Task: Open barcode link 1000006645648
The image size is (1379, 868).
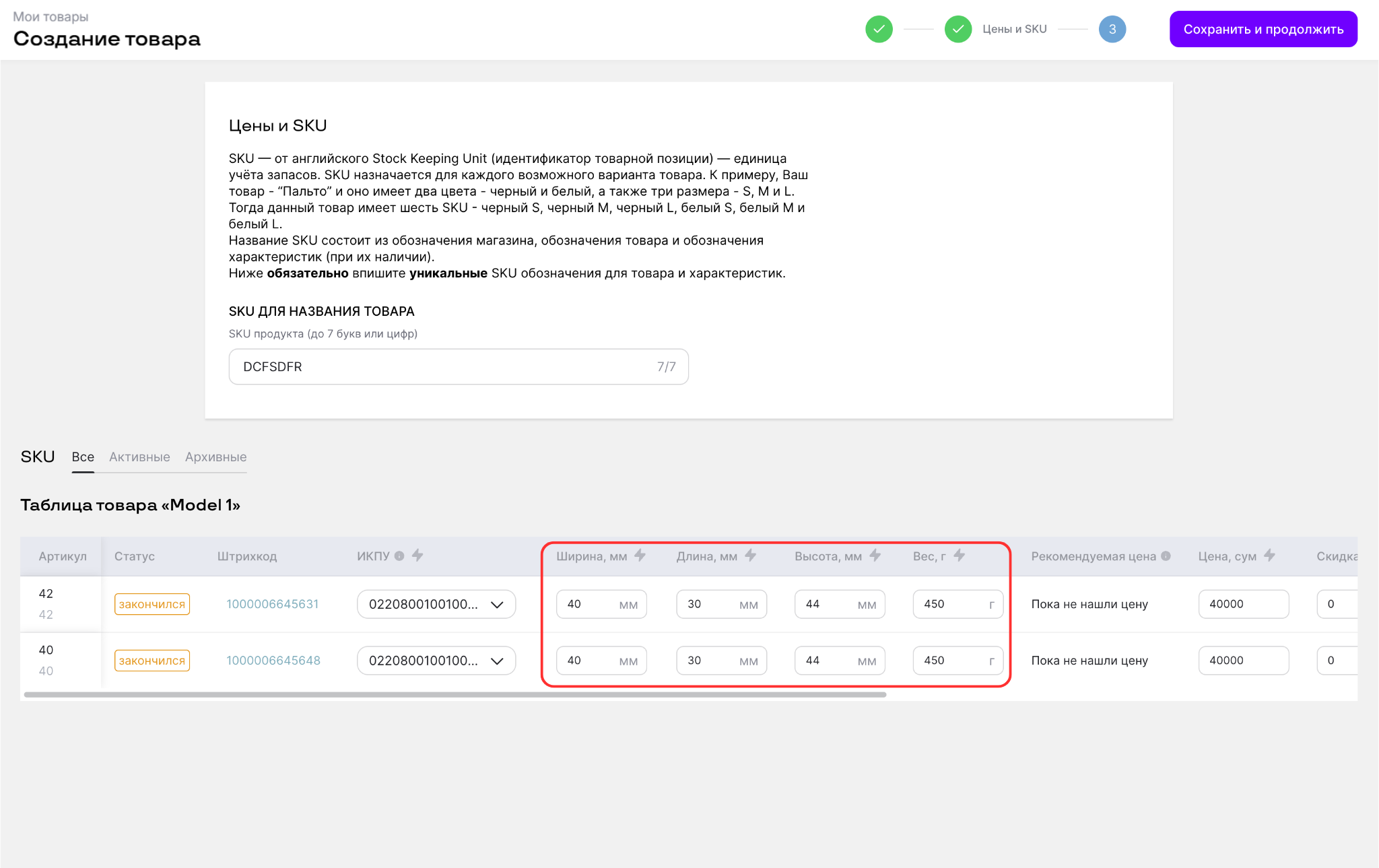Action: [273, 661]
